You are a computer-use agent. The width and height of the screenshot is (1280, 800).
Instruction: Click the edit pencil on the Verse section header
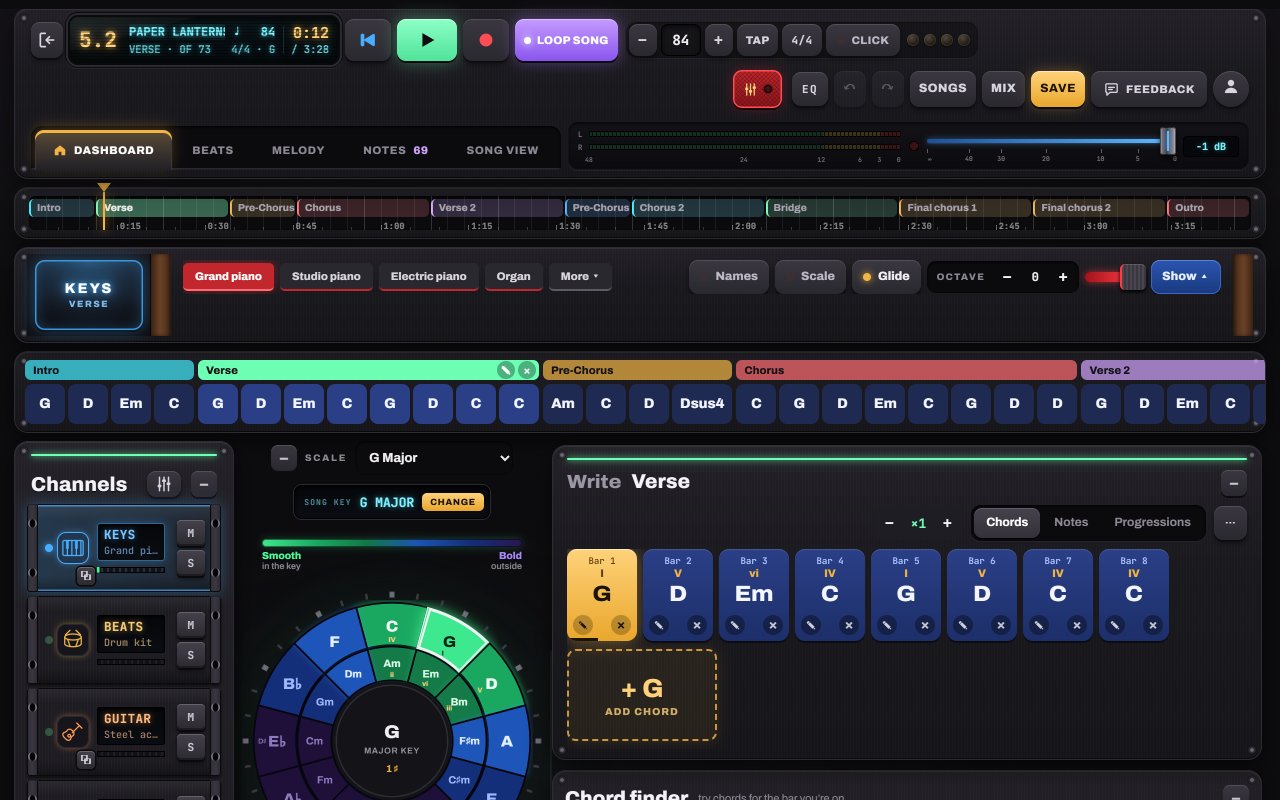(507, 370)
